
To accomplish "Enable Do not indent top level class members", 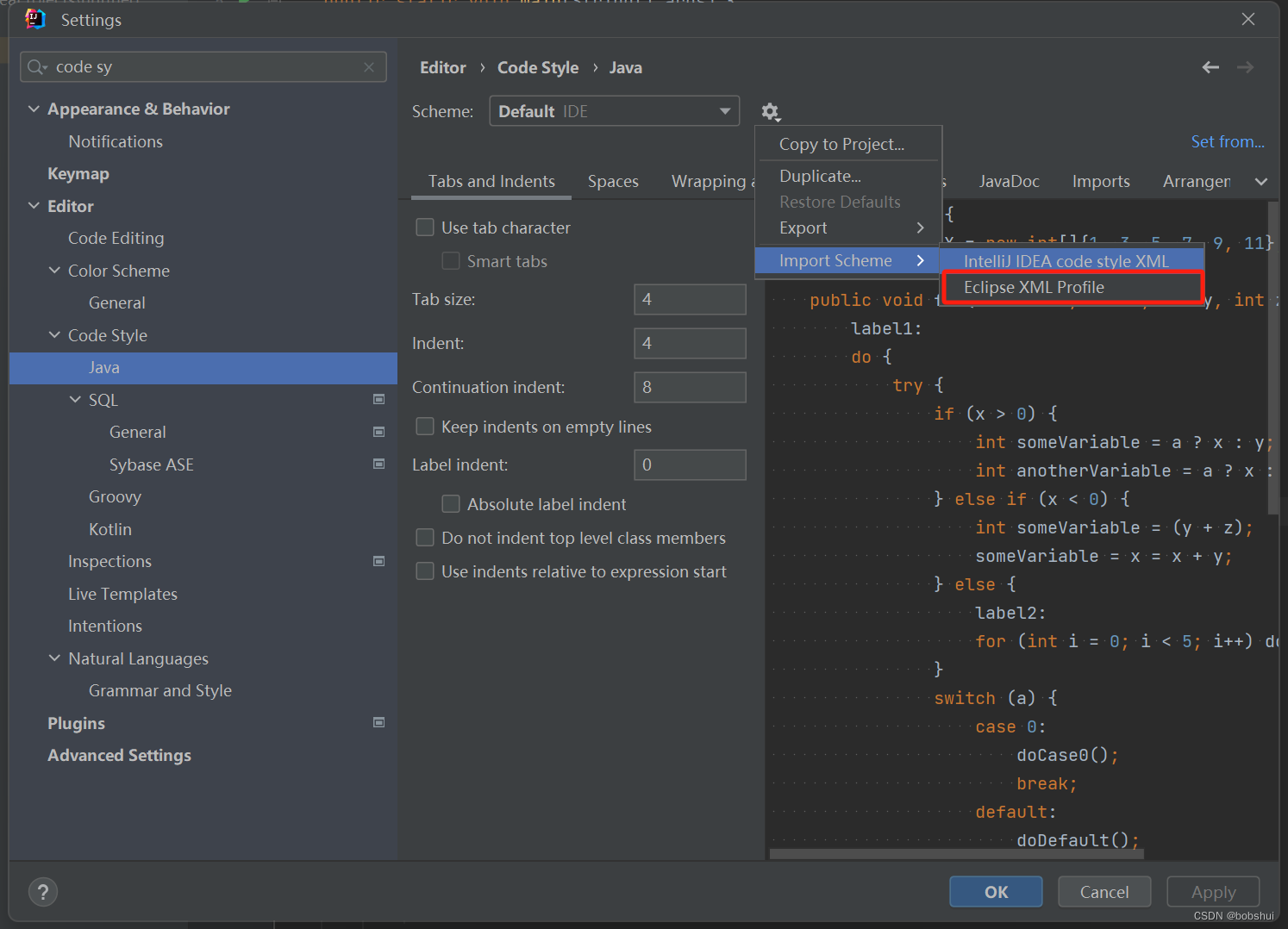I will click(x=425, y=538).
